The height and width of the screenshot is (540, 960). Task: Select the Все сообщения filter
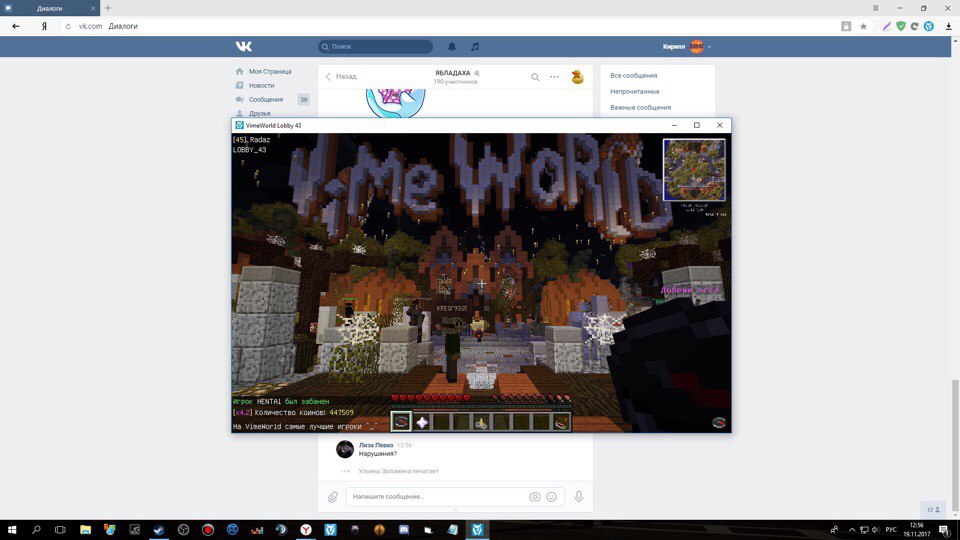[x=634, y=76]
